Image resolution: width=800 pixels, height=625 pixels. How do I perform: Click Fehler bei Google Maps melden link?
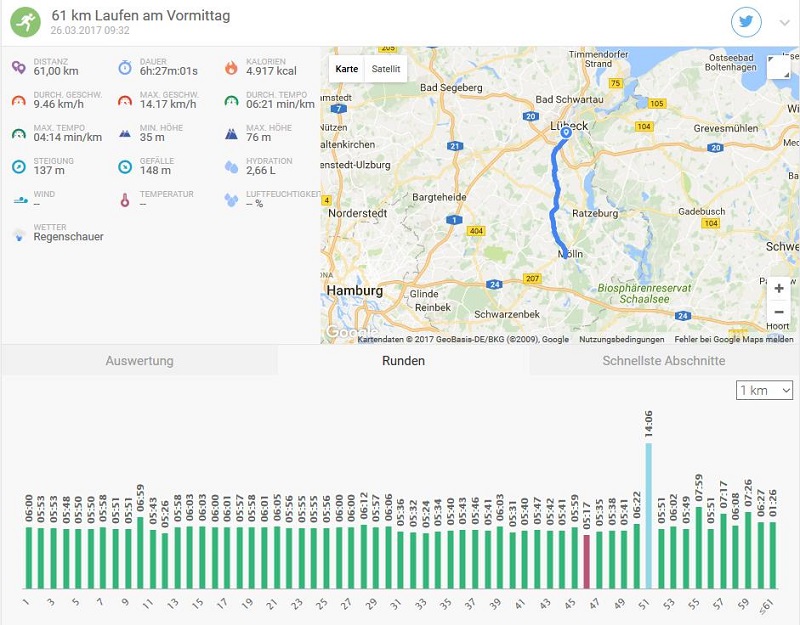[734, 340]
